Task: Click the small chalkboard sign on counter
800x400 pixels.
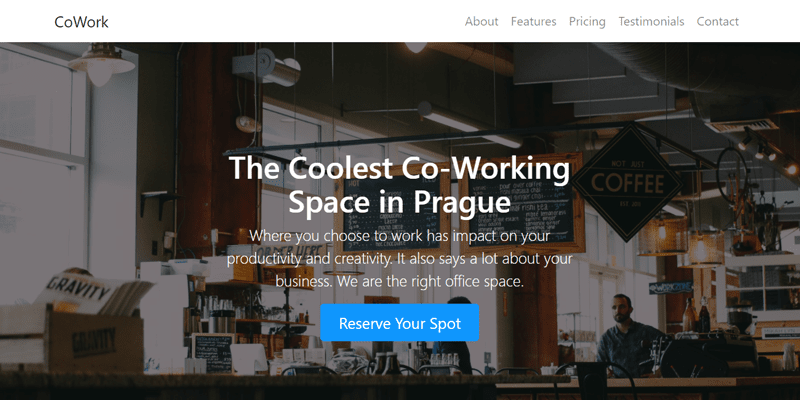Action: [213, 352]
